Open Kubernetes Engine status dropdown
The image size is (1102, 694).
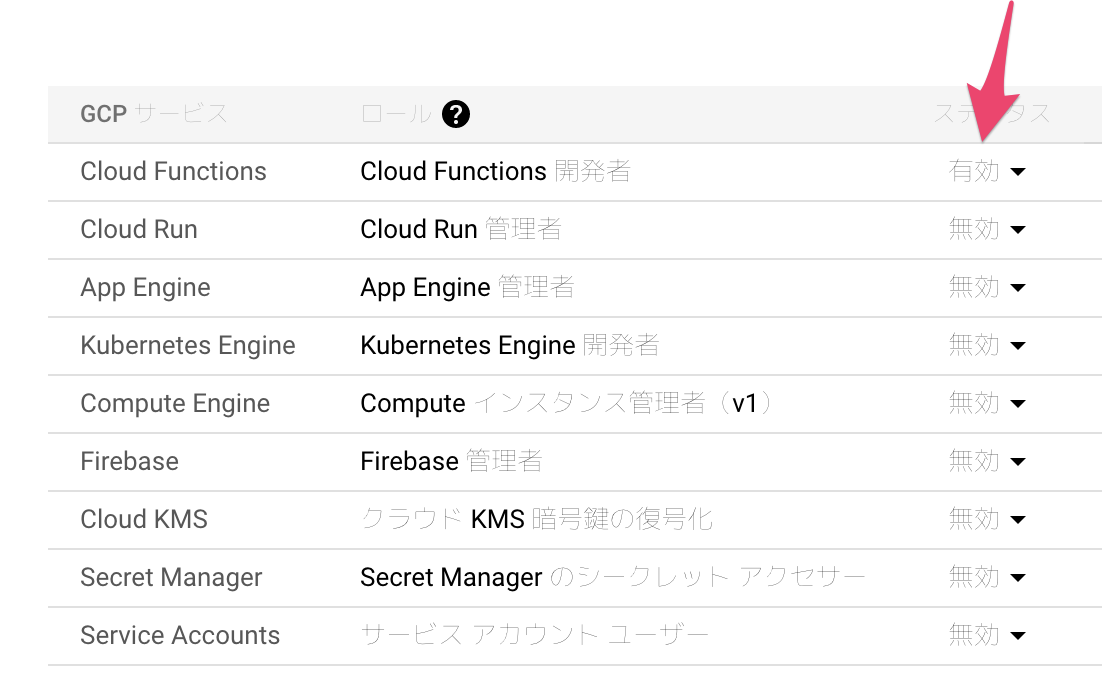point(987,345)
